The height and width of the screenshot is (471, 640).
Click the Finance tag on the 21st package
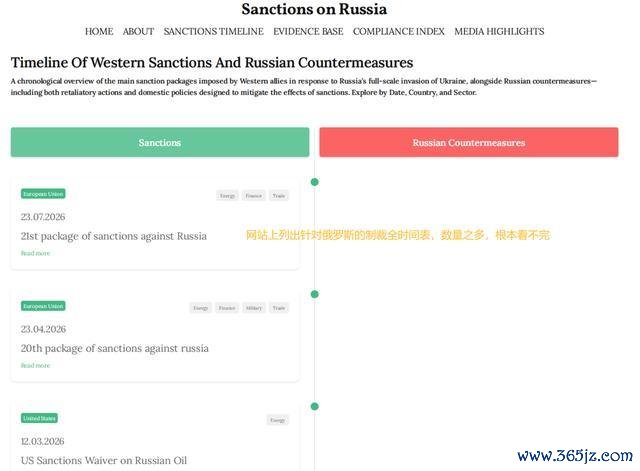click(x=253, y=196)
